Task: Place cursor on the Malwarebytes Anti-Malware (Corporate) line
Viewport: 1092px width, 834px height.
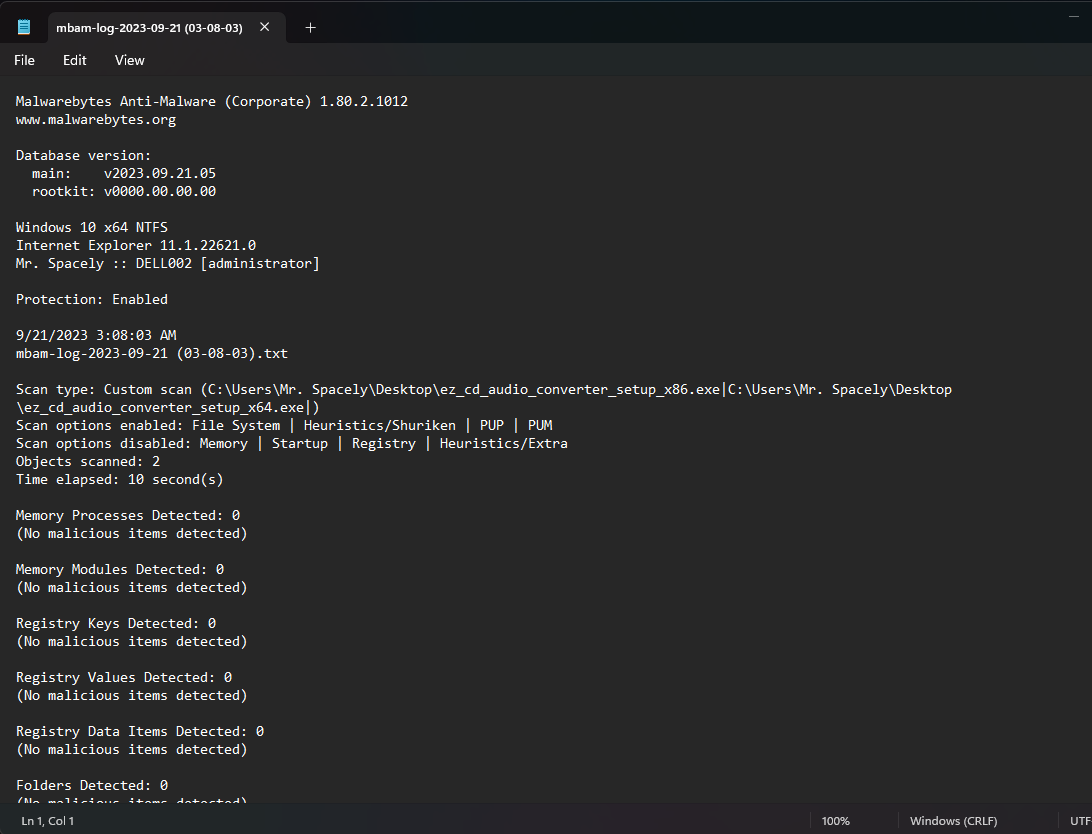Action: coord(212,102)
